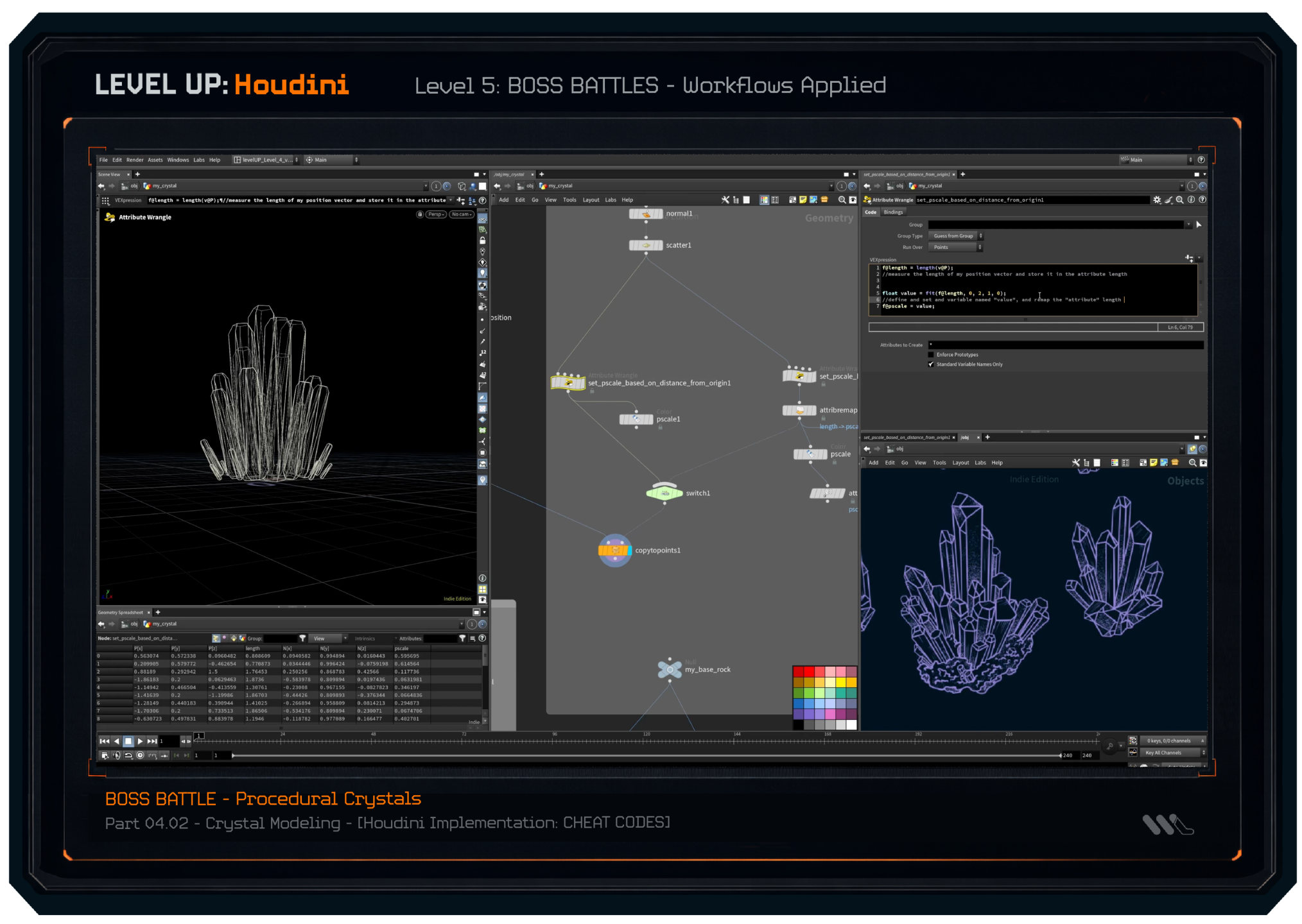Click the Attributes to Create input field
1302x924 pixels.
[x=1065, y=345]
